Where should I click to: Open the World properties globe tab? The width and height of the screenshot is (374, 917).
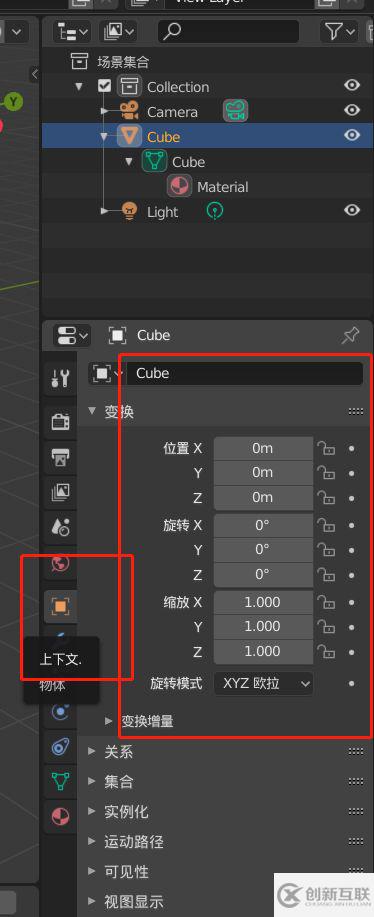coord(61,563)
